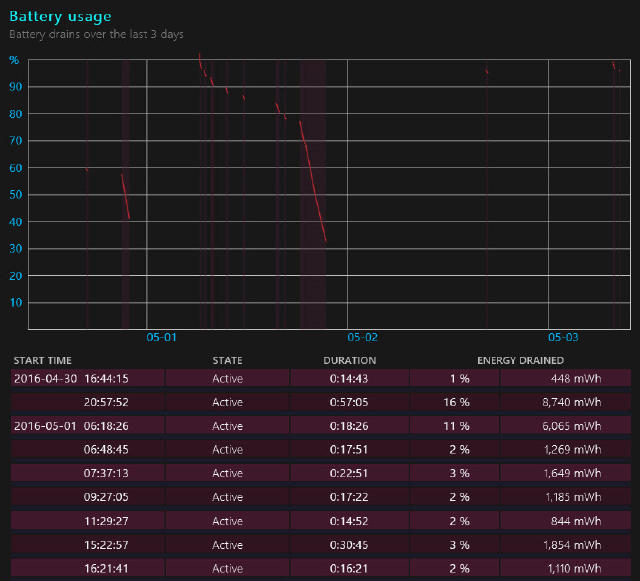Viewport: 640px width, 581px height.
Task: Click the Active state in the 09:27:05 row
Action: pyautogui.click(x=227, y=498)
